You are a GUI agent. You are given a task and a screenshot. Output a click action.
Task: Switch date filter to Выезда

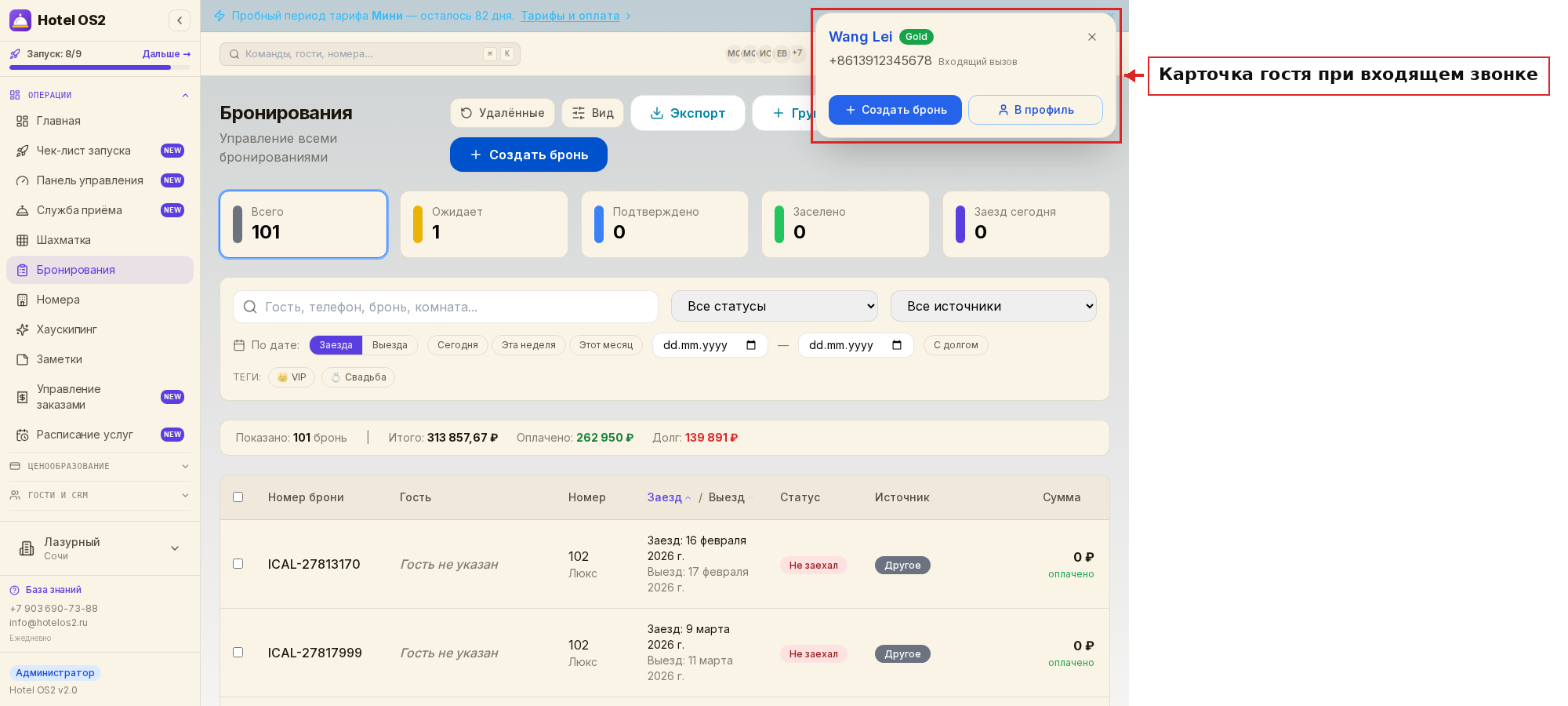(x=390, y=345)
